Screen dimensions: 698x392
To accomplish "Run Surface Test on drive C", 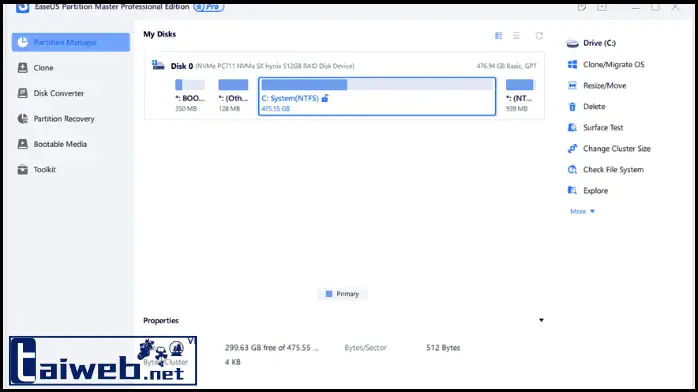I will pos(603,128).
